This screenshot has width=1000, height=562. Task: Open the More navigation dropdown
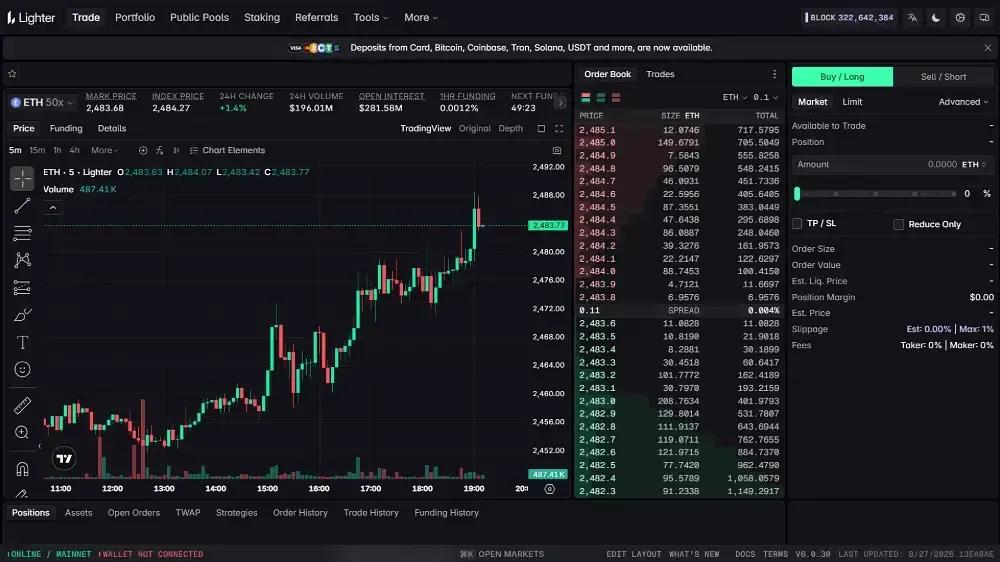tap(421, 18)
